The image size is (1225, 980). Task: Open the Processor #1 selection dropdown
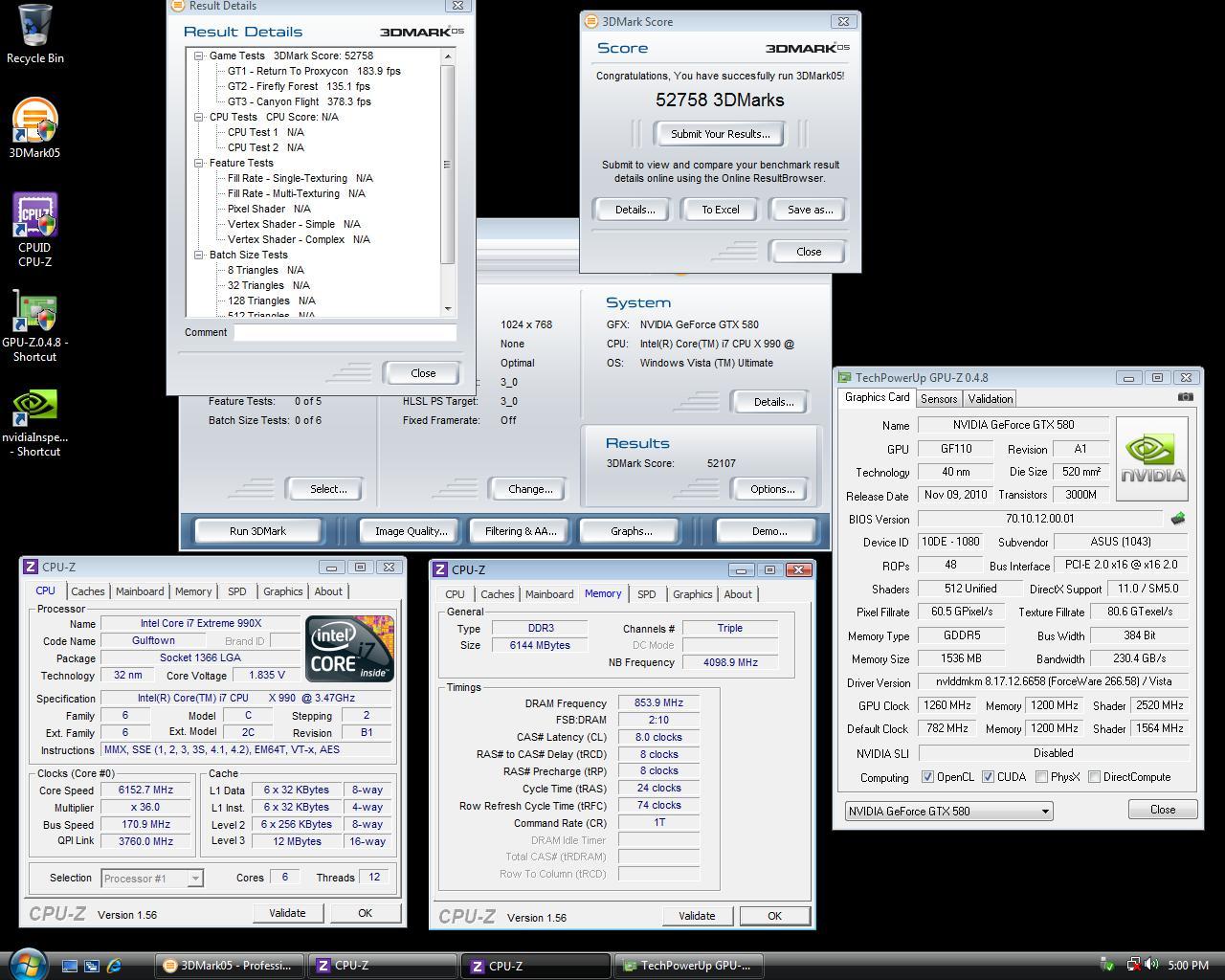(151, 878)
